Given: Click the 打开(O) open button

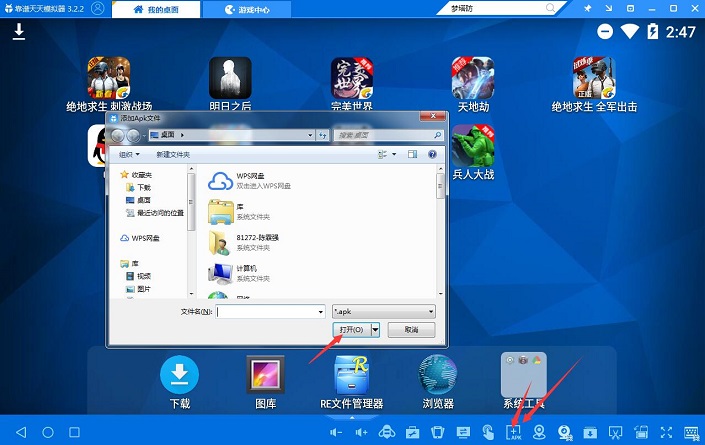Looking at the screenshot, I should [352, 329].
